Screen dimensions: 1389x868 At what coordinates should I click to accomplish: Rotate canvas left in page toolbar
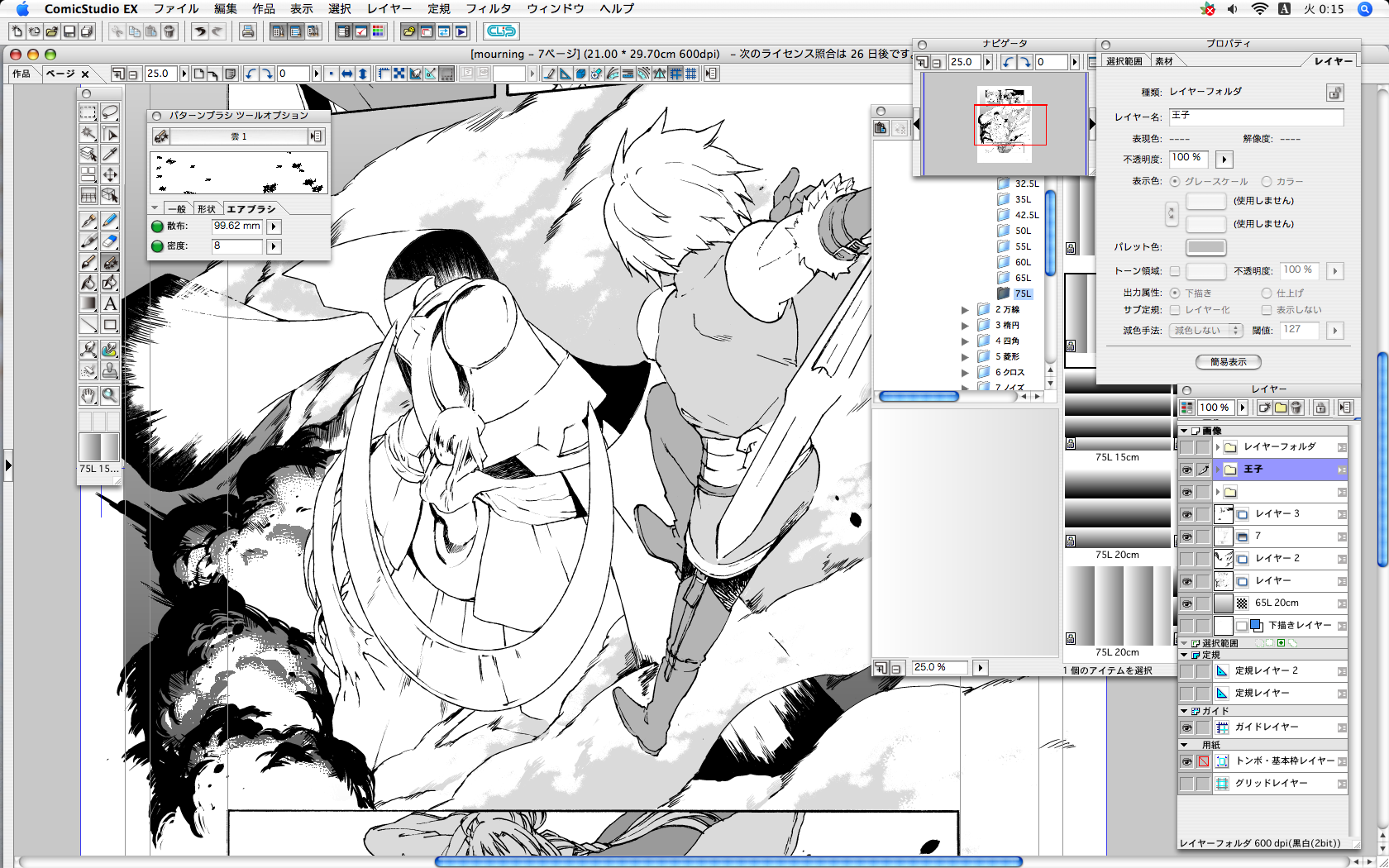click(251, 74)
